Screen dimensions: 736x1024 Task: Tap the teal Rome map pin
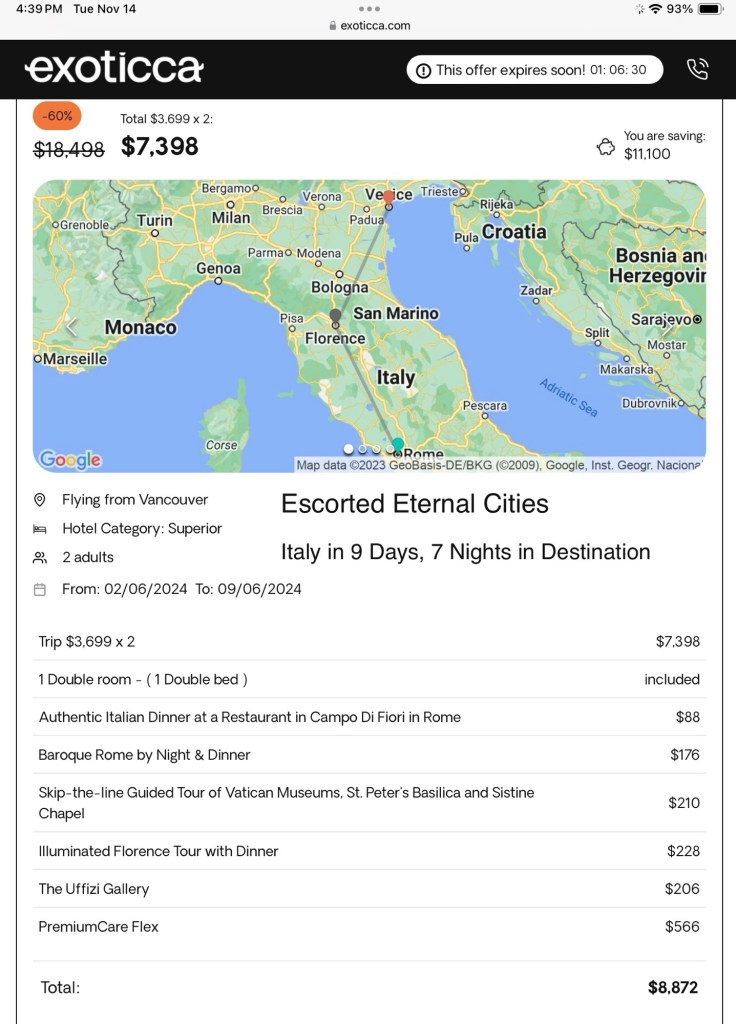[x=398, y=444]
